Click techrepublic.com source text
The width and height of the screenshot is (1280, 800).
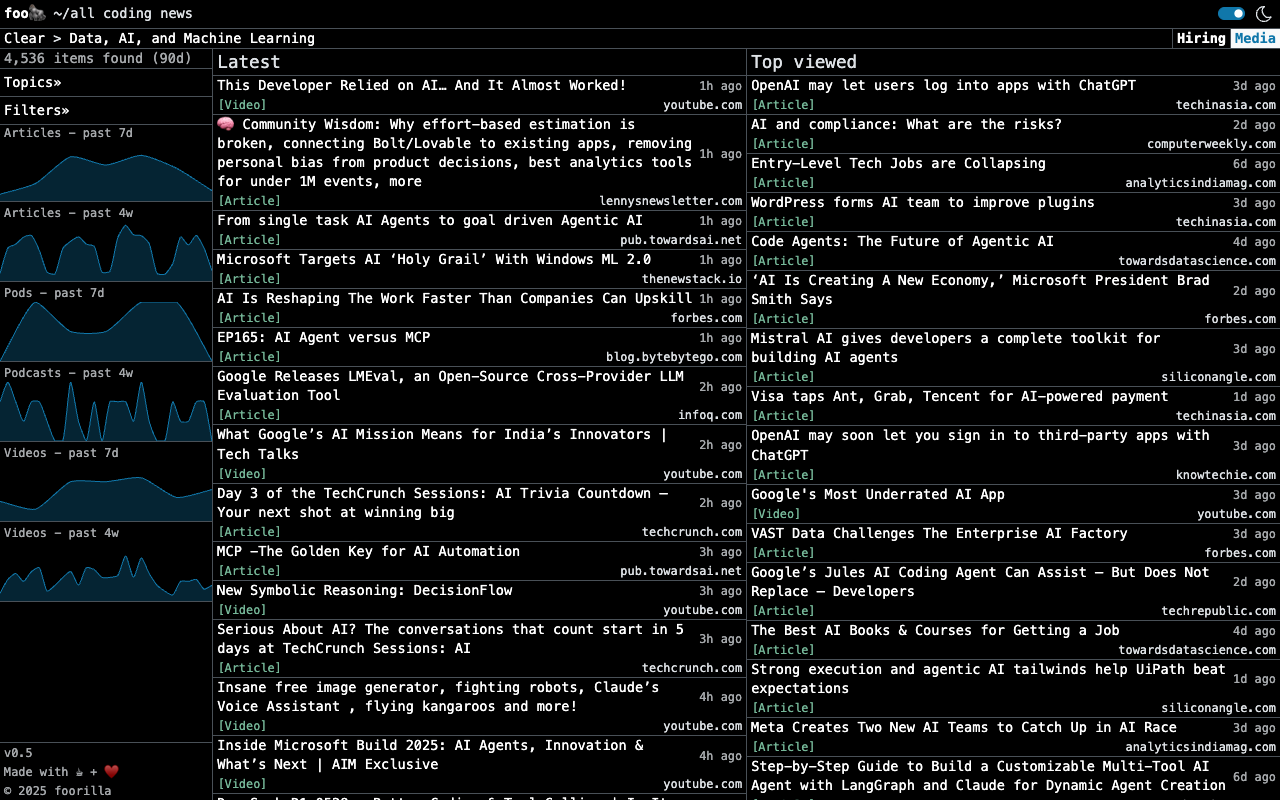(1218, 611)
